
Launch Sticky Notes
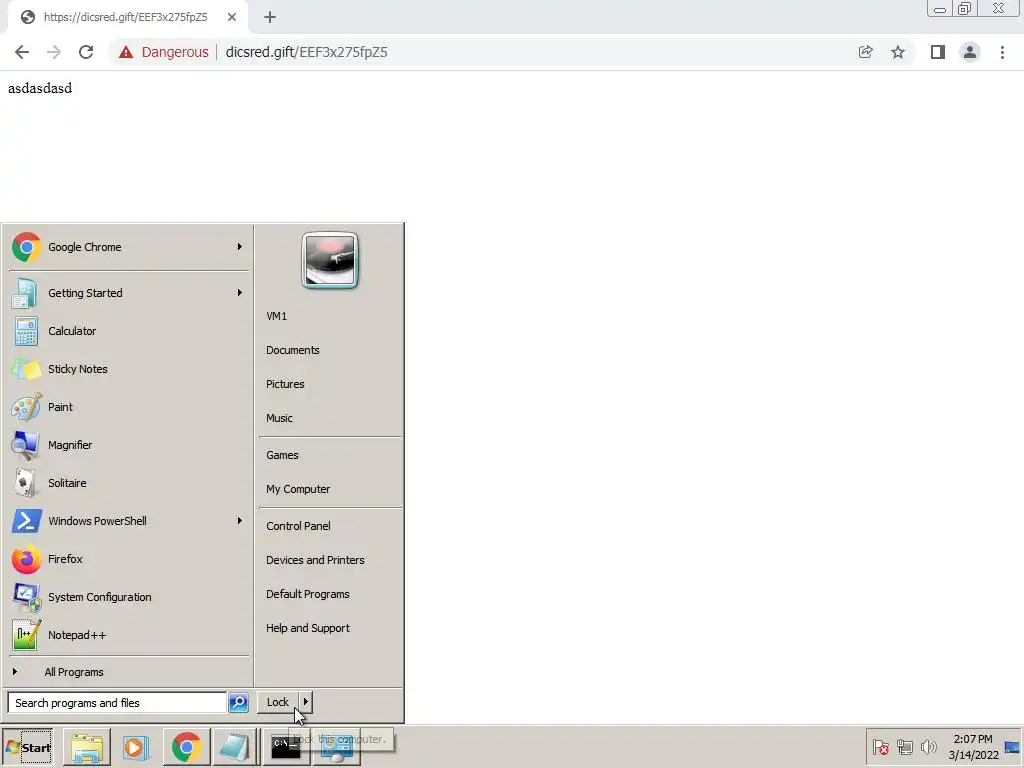click(x=129, y=369)
